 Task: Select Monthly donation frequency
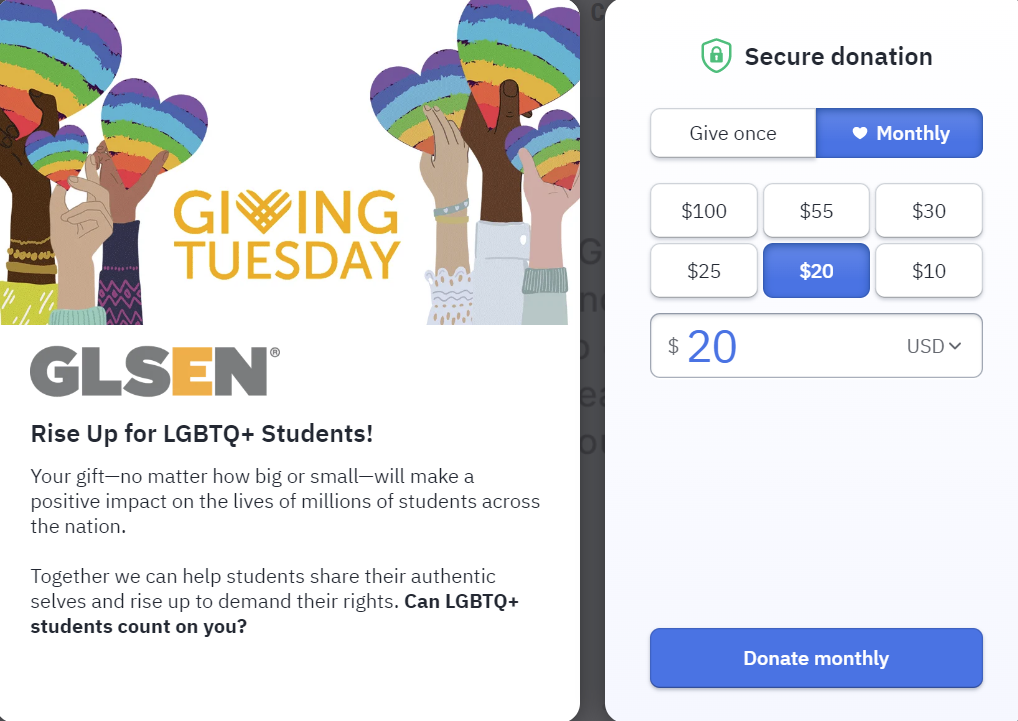tap(899, 133)
